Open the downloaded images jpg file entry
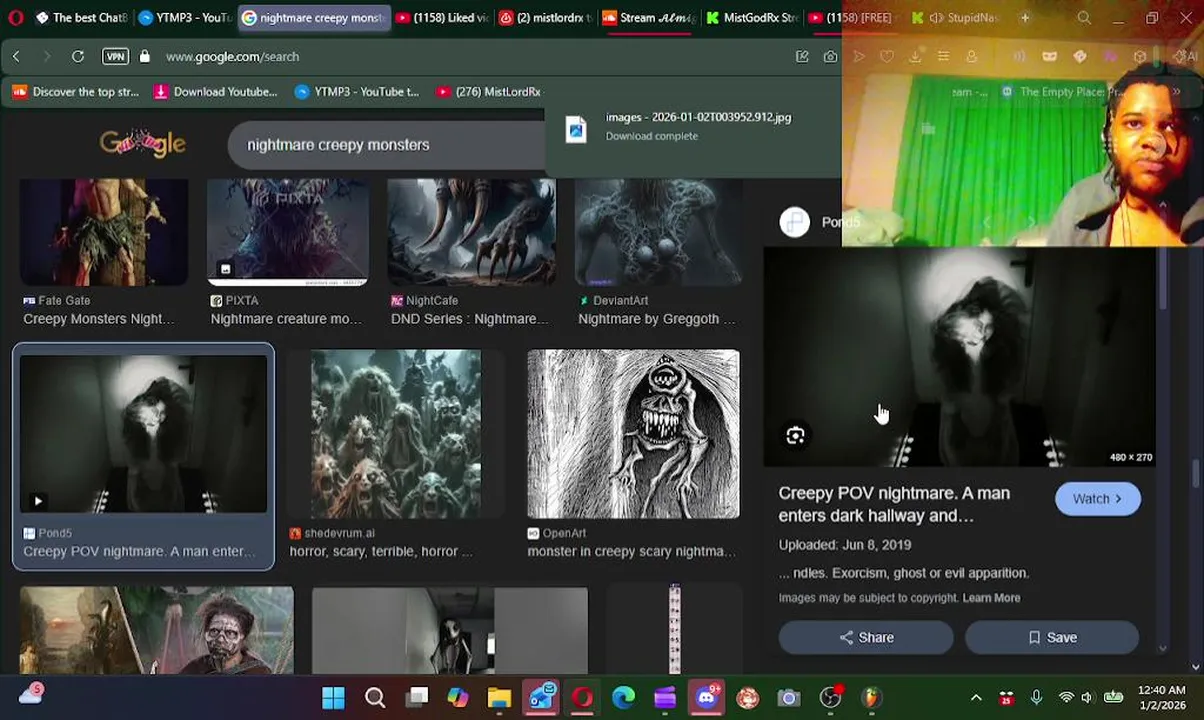The height and width of the screenshot is (720, 1204). point(694,126)
